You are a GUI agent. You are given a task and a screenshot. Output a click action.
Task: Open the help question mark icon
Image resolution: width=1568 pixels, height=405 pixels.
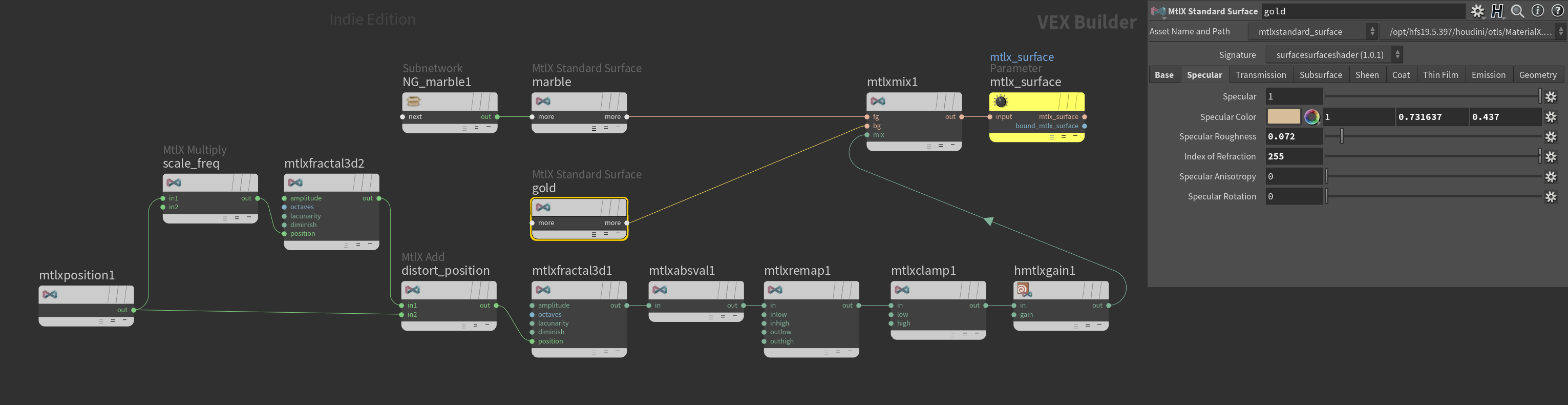pyautogui.click(x=1558, y=11)
